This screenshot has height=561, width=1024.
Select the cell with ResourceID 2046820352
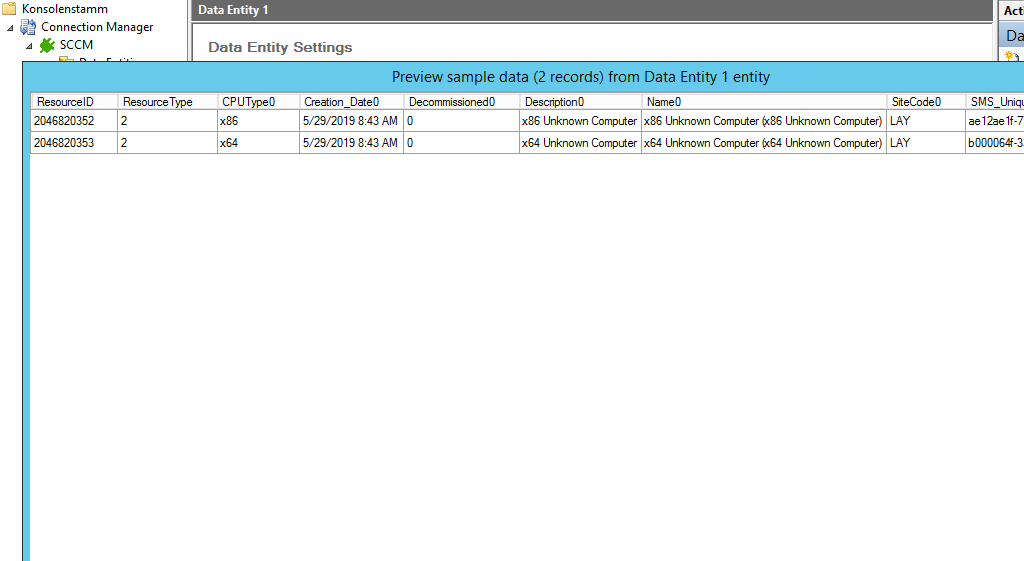[65, 121]
